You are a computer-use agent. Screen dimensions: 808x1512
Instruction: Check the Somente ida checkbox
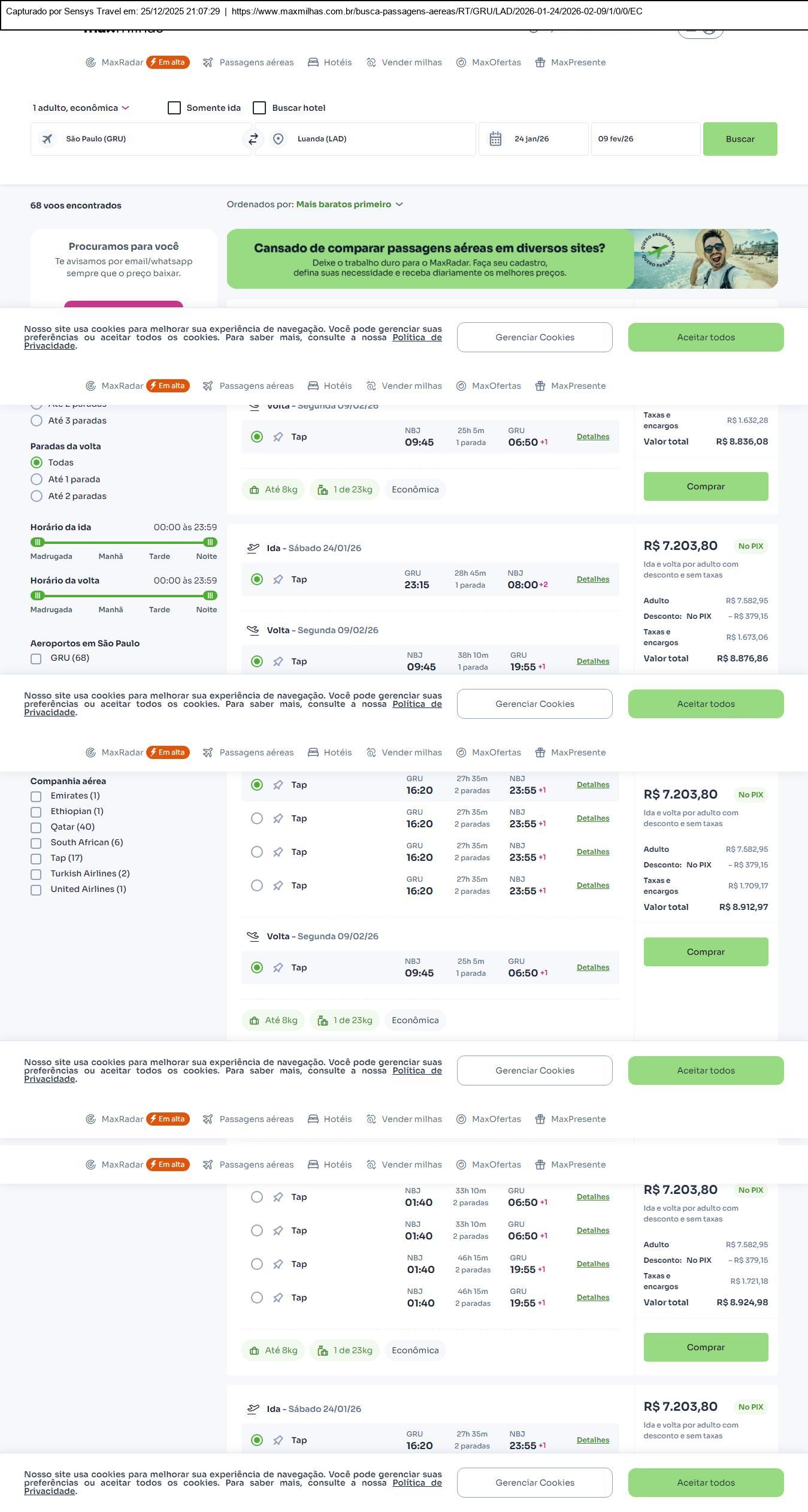174,108
